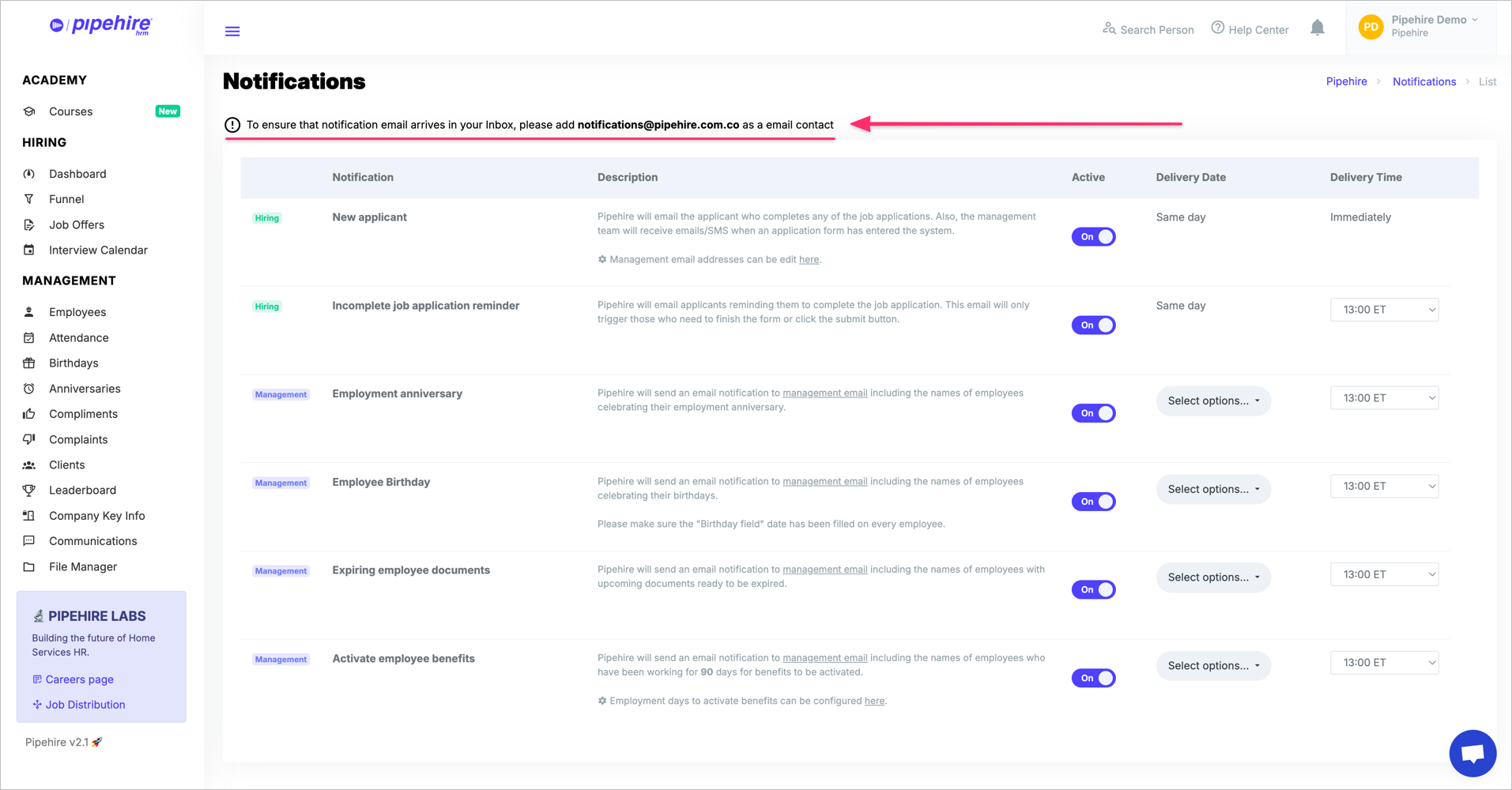Open the Careers page link

[x=79, y=679]
